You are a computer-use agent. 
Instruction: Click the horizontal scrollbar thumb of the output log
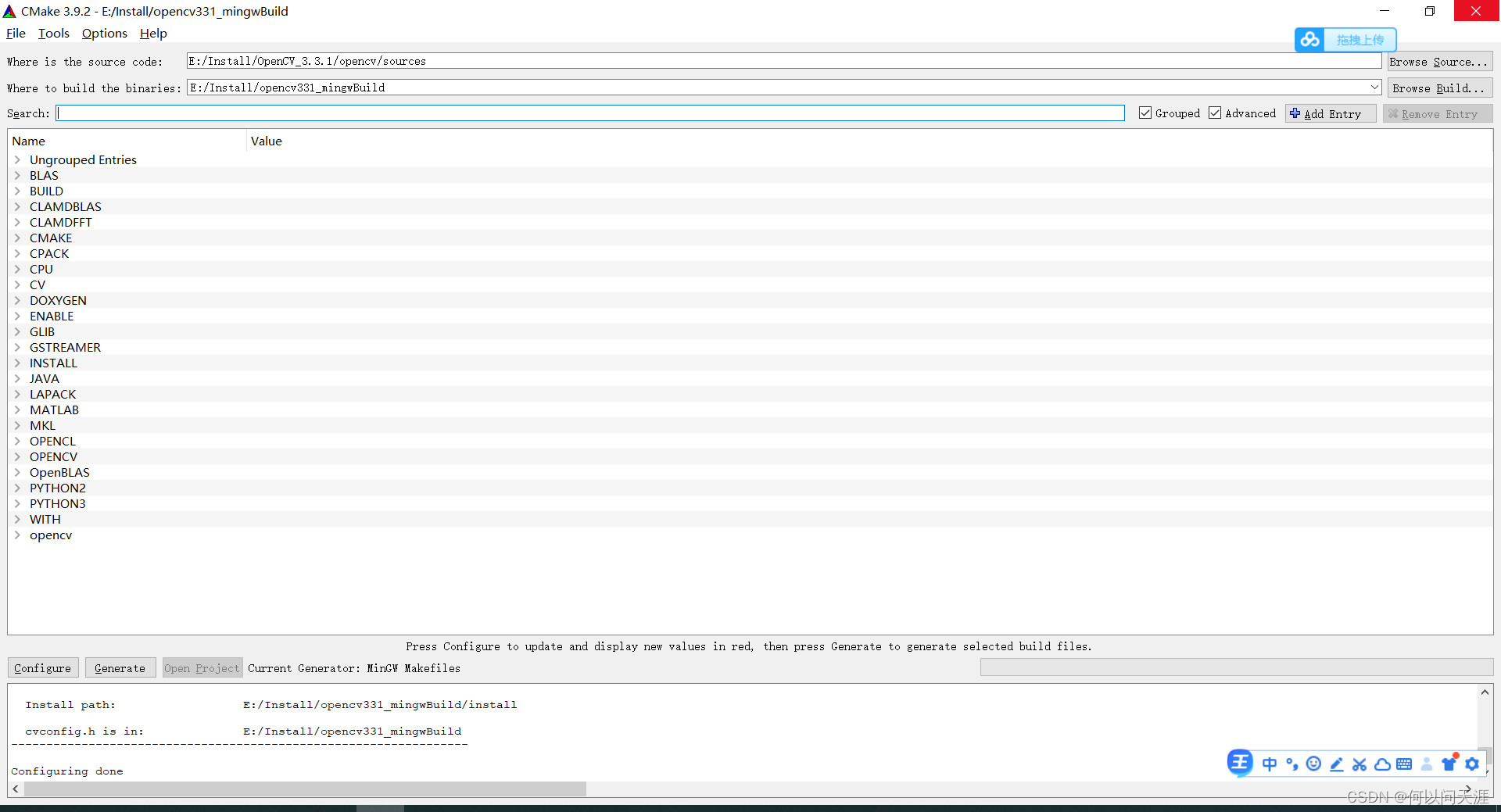(x=305, y=789)
